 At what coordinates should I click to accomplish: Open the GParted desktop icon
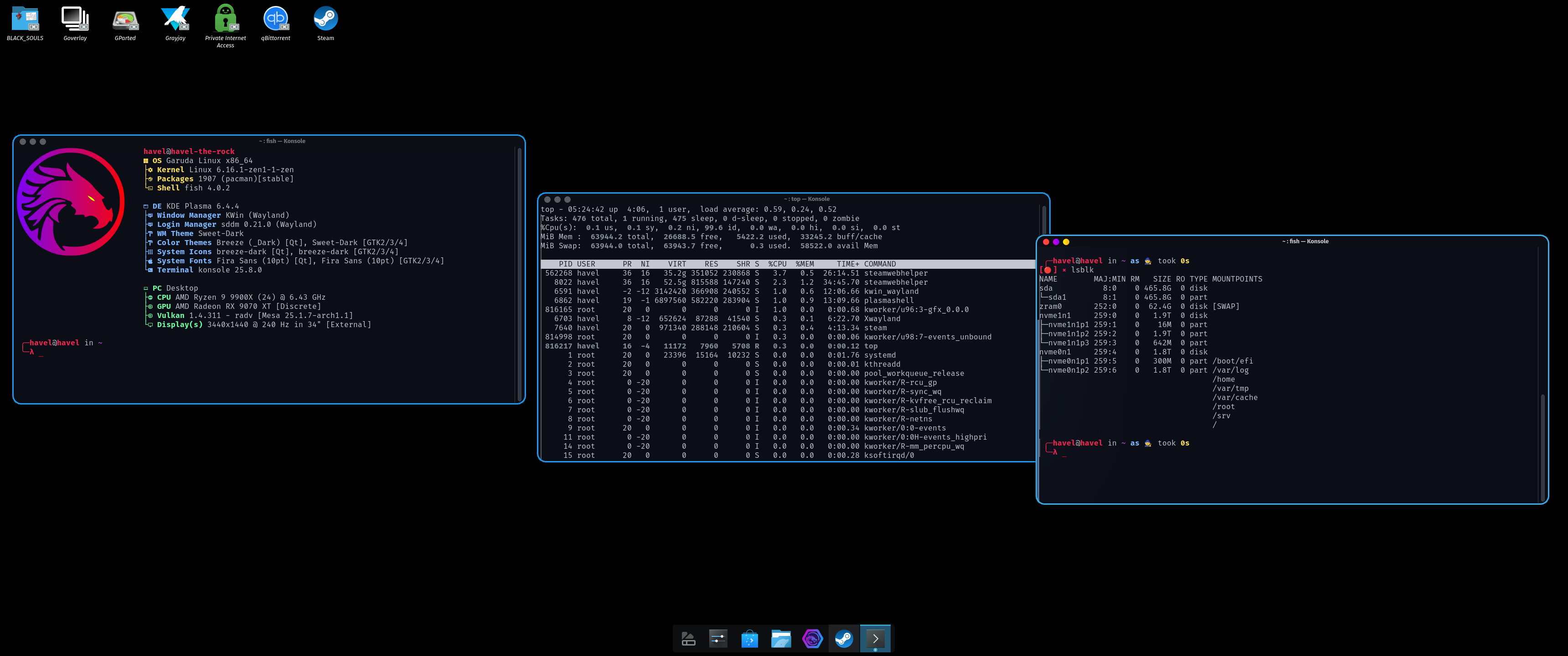click(125, 20)
